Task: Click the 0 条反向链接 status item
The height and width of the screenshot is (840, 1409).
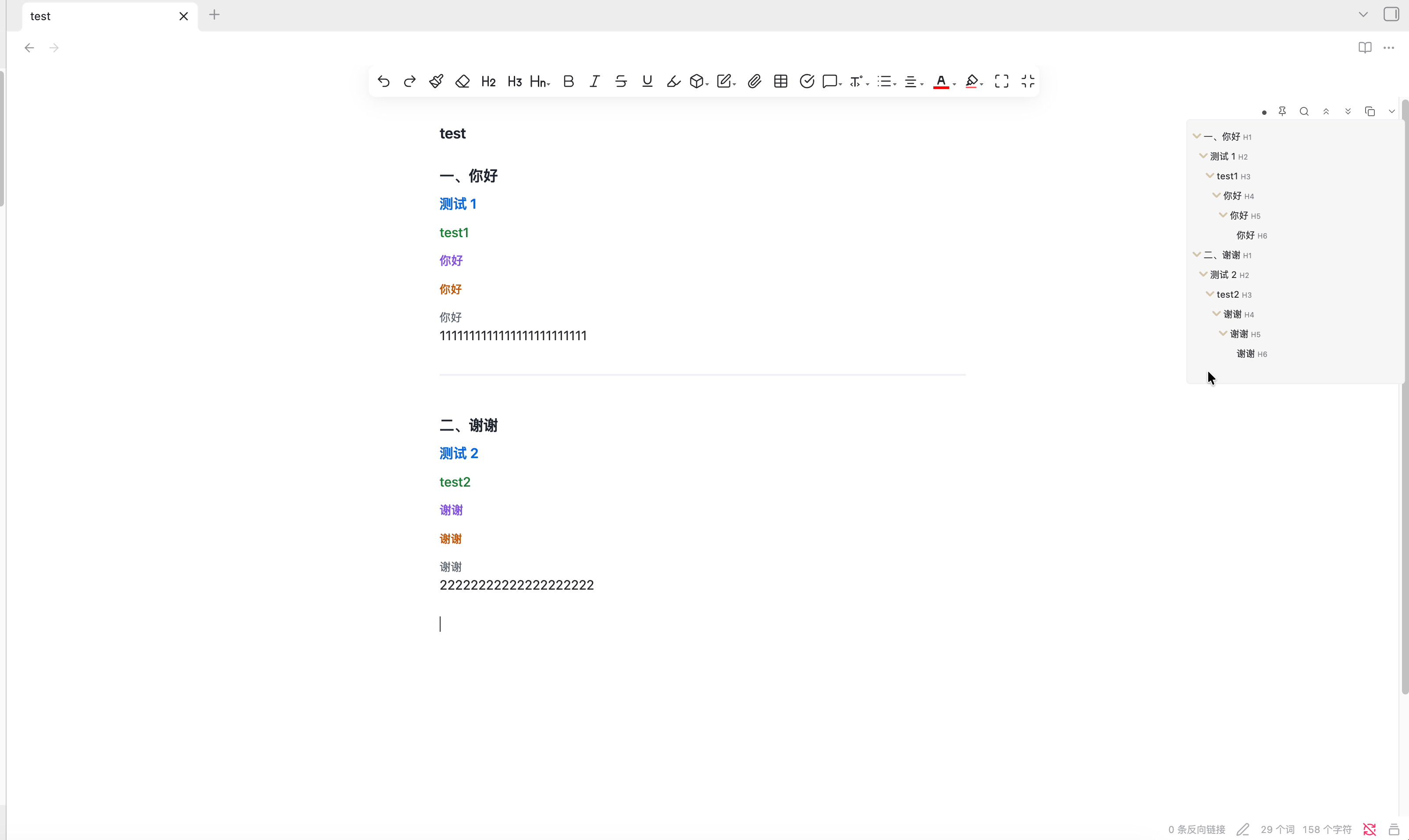Action: (x=1196, y=829)
